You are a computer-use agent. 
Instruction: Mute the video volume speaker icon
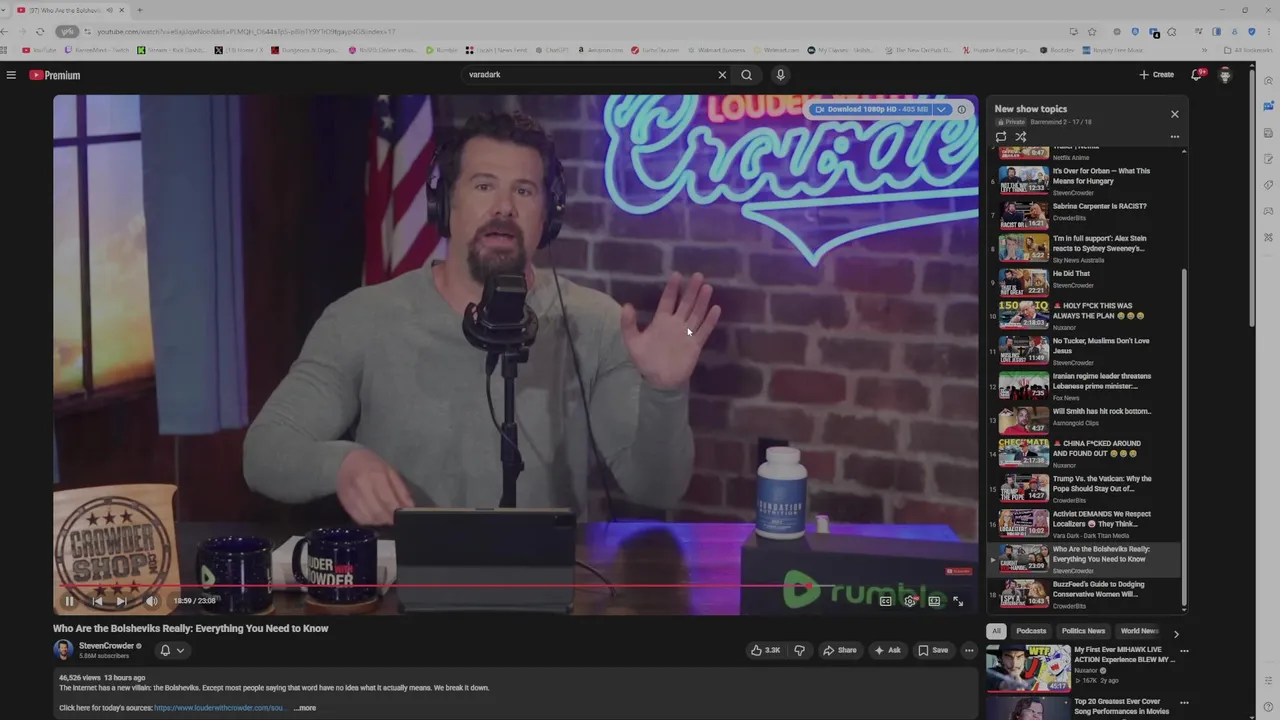point(151,601)
